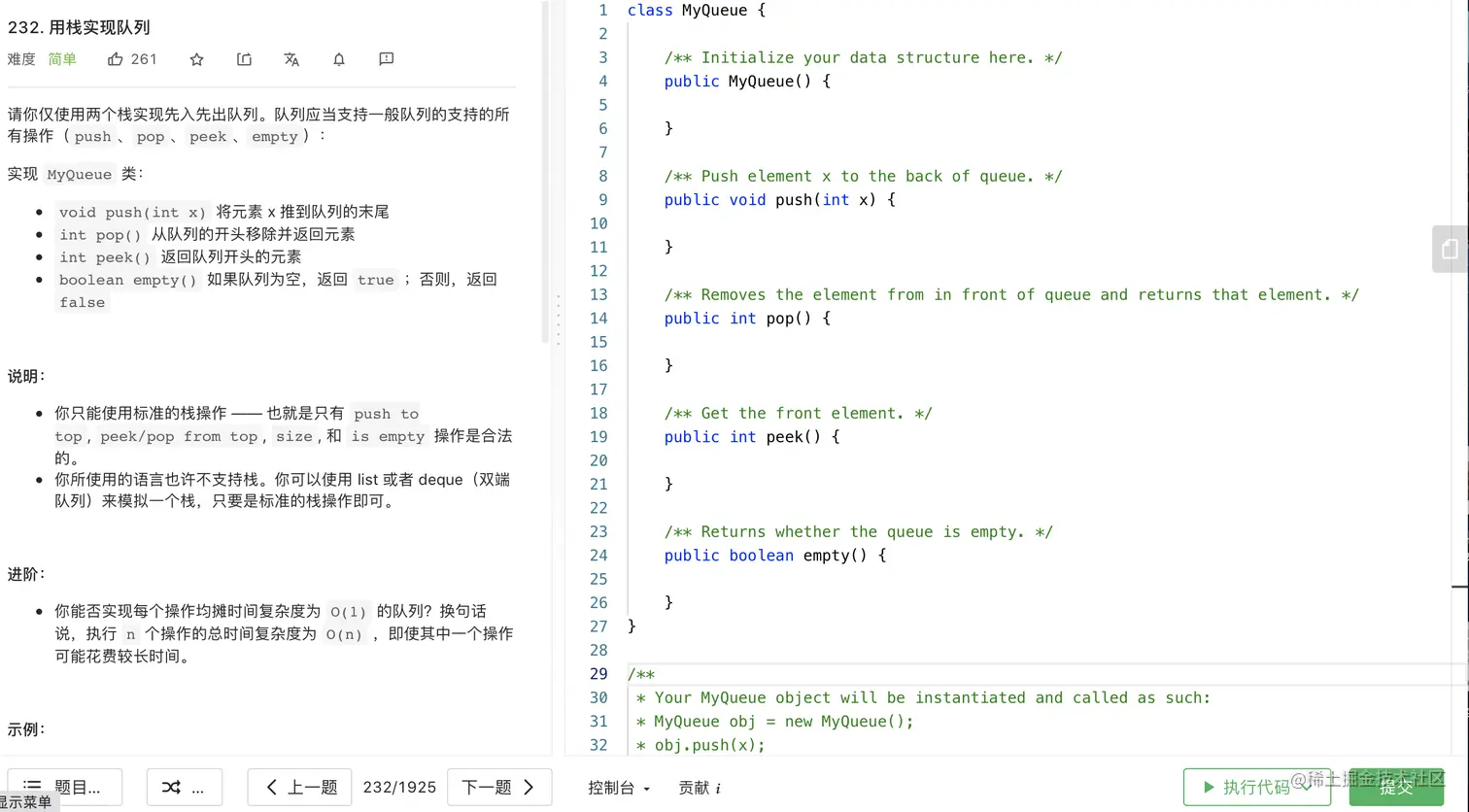Click the thumbs-up like icon
Viewport: 1469px width, 812px height.
(116, 59)
